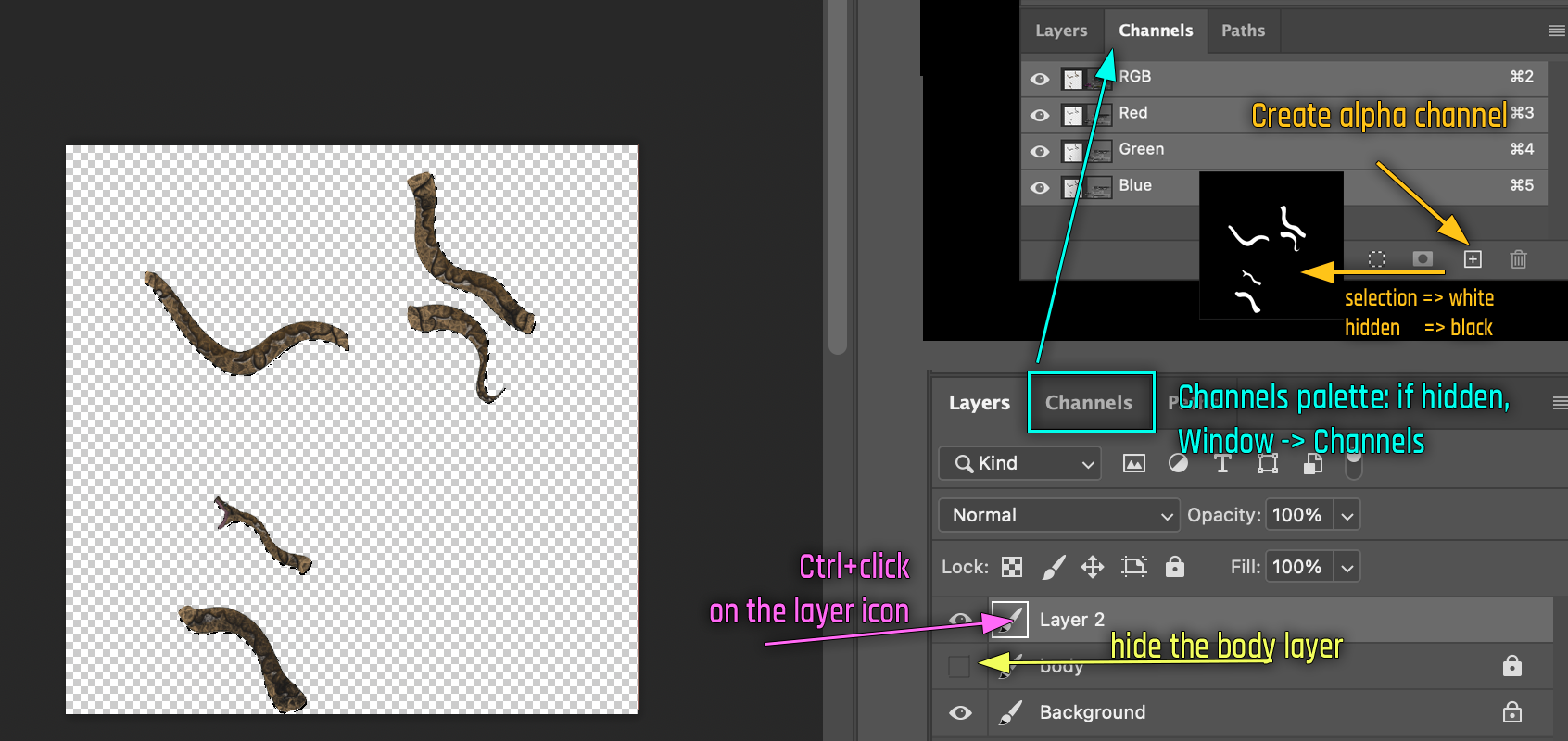Image resolution: width=1568 pixels, height=741 pixels.
Task: Open the Channels tab in lower Layers panel
Action: (x=1089, y=403)
